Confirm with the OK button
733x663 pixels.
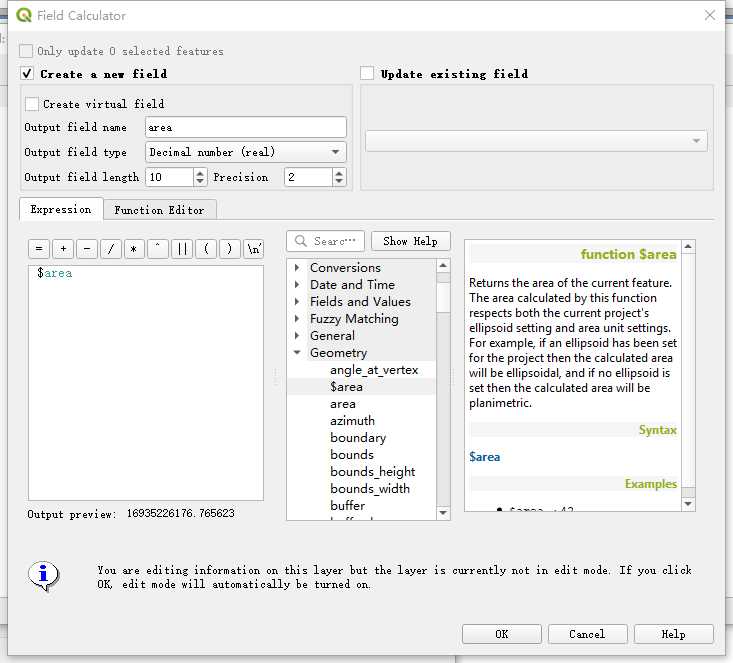pos(502,634)
